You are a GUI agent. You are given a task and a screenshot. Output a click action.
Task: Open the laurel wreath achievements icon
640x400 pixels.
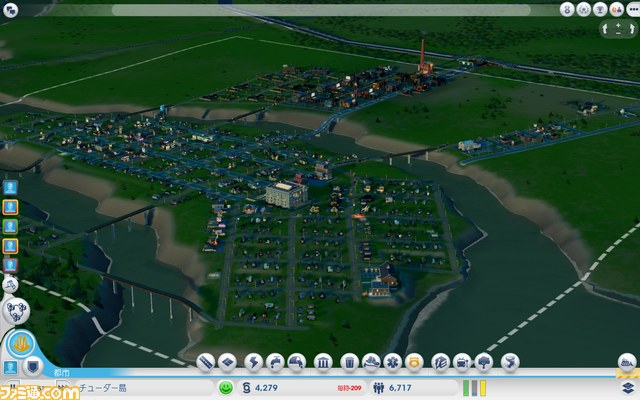(x=583, y=9)
